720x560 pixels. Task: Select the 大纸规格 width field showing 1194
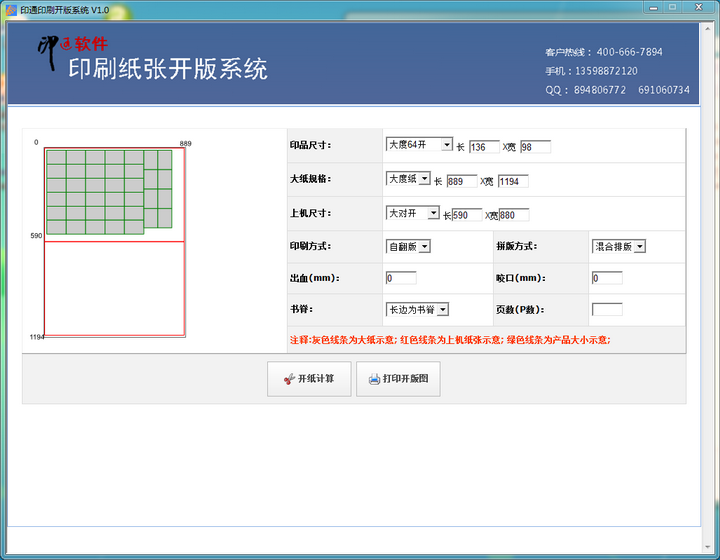click(512, 181)
